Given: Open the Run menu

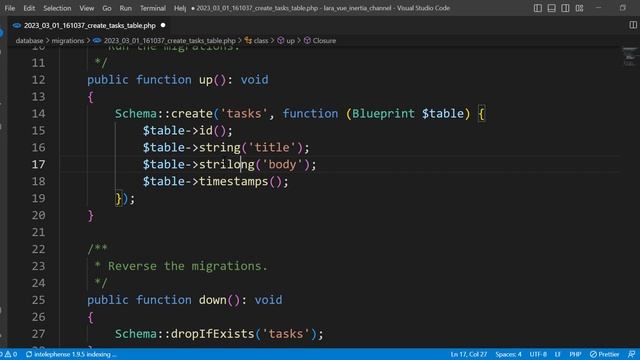Looking at the screenshot, I should (x=125, y=8).
